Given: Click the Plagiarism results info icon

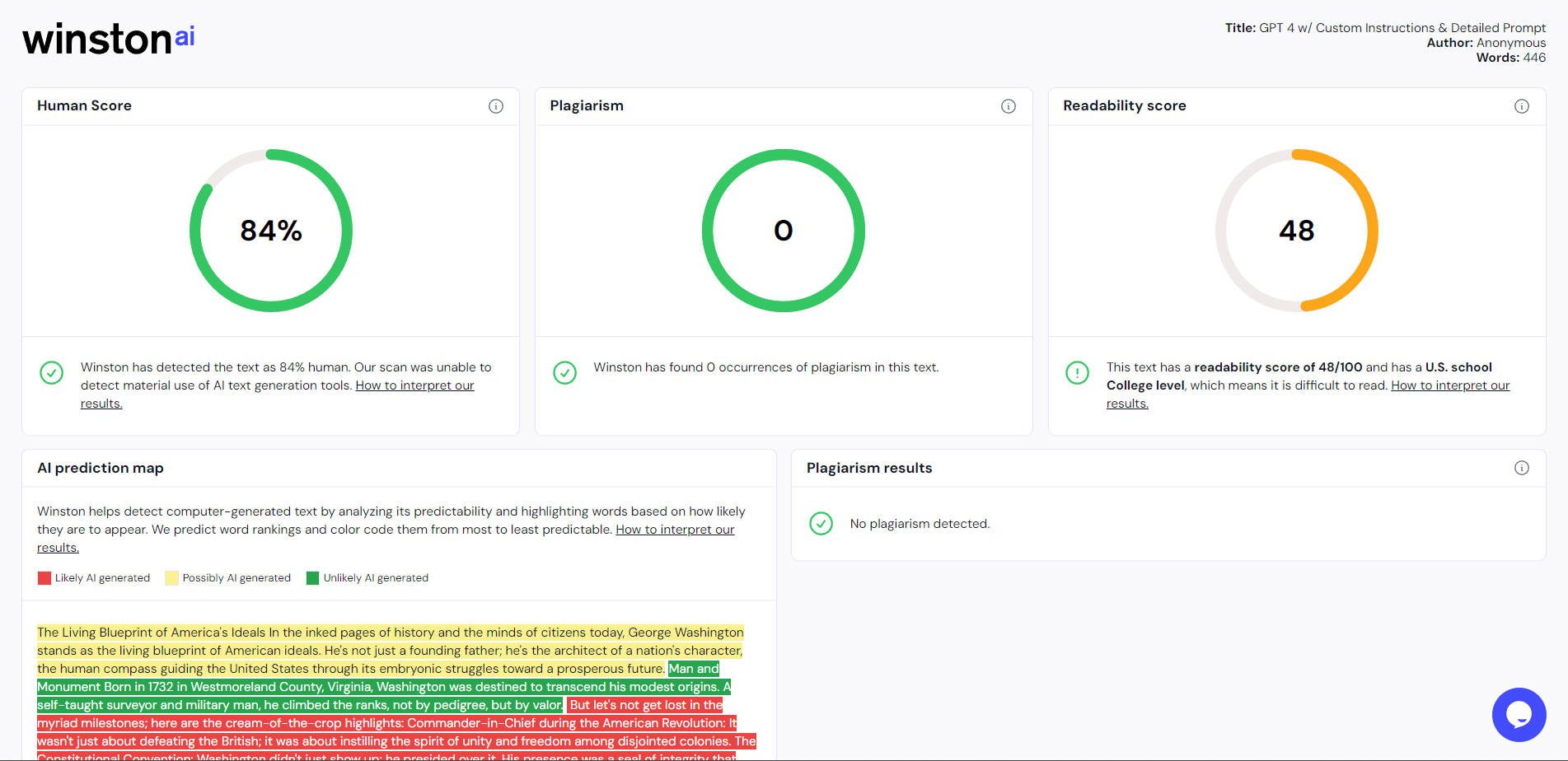Looking at the screenshot, I should [x=1520, y=467].
